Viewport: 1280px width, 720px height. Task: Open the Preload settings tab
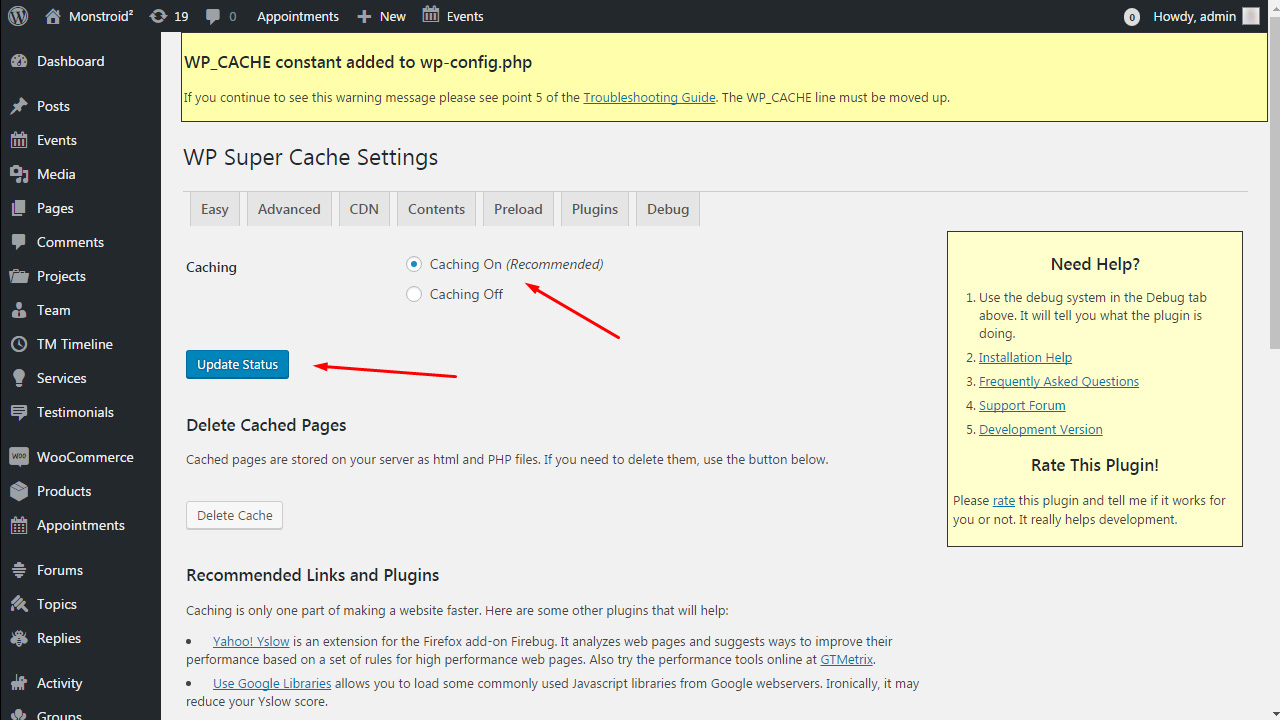(x=517, y=208)
